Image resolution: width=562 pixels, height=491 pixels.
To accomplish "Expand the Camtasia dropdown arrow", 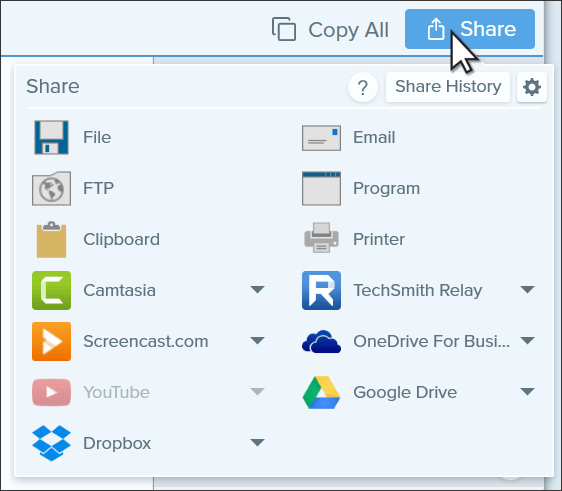I will point(257,290).
